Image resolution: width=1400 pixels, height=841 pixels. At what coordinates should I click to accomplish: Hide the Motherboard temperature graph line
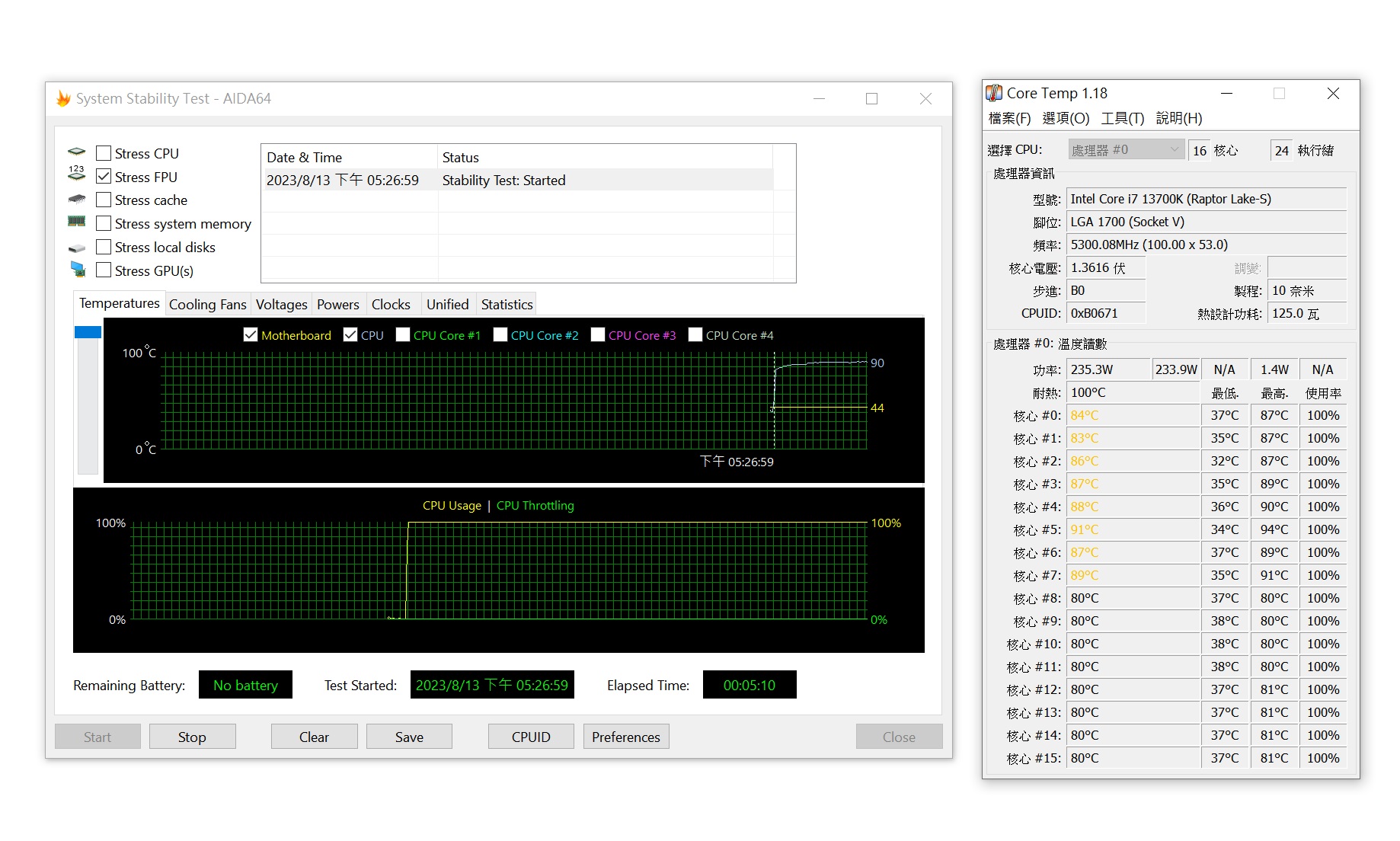pos(251,334)
